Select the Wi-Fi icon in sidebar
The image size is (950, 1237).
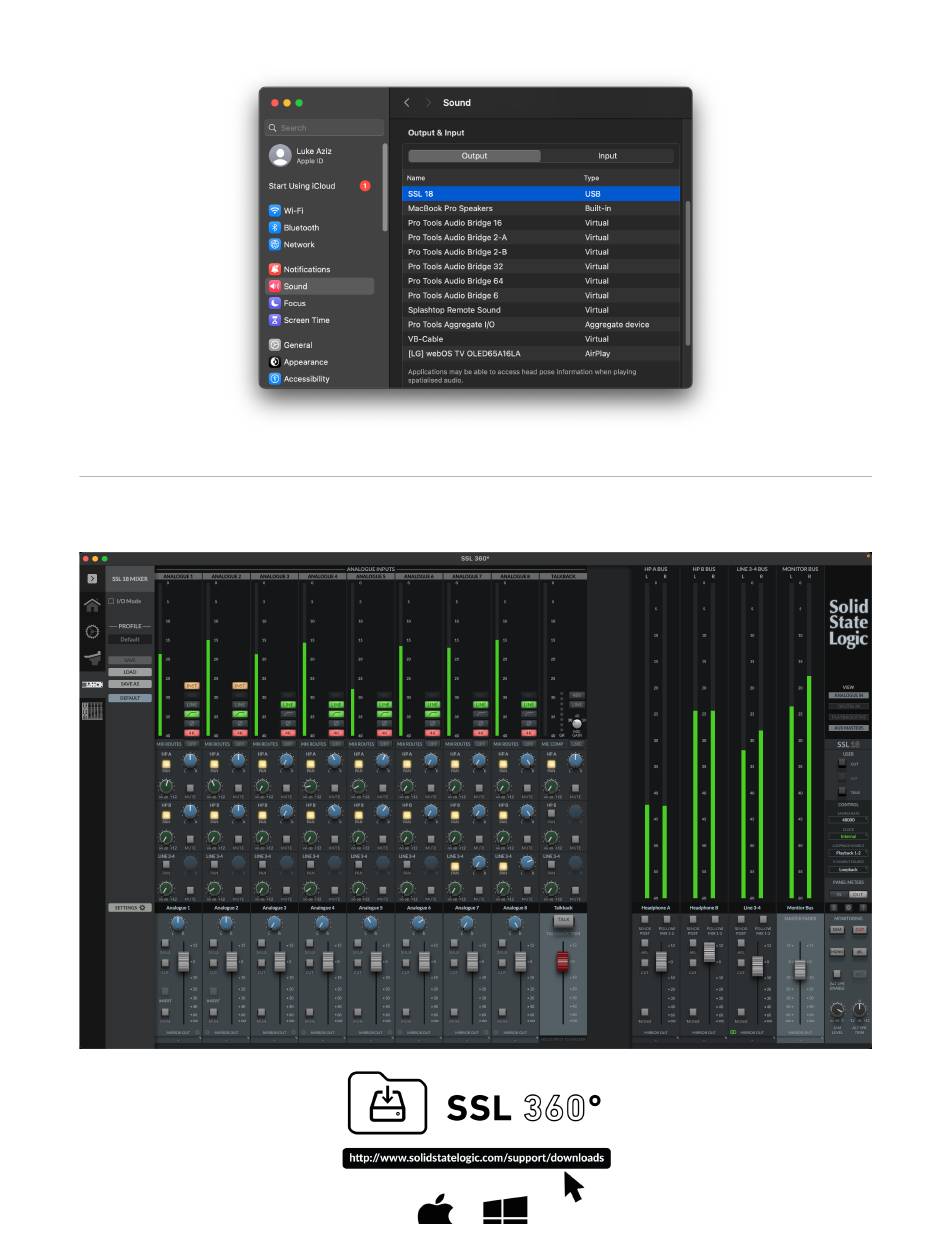click(275, 211)
